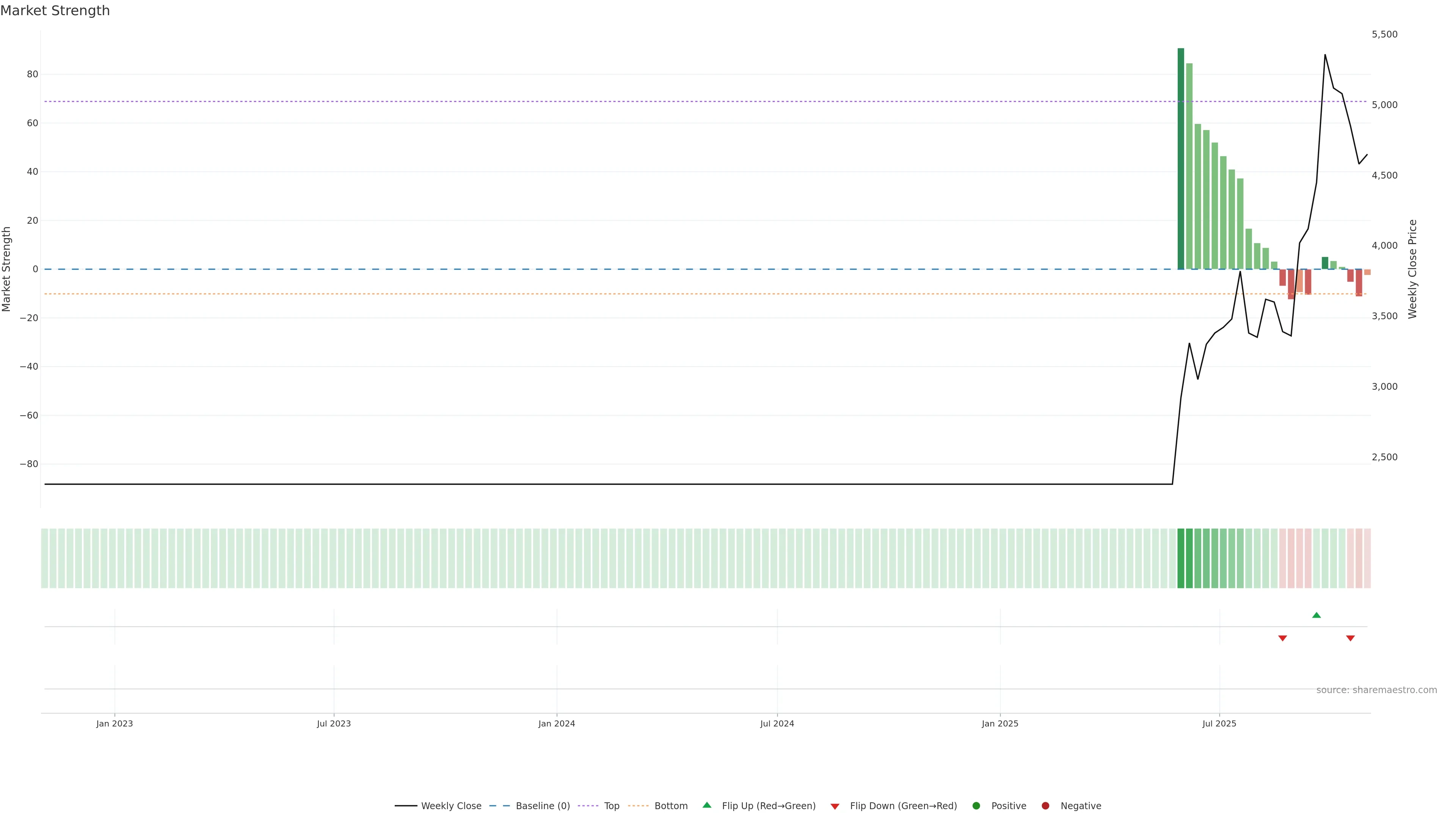The width and height of the screenshot is (1456, 819).
Task: Click the weekly close price peak
Action: click(x=1325, y=55)
